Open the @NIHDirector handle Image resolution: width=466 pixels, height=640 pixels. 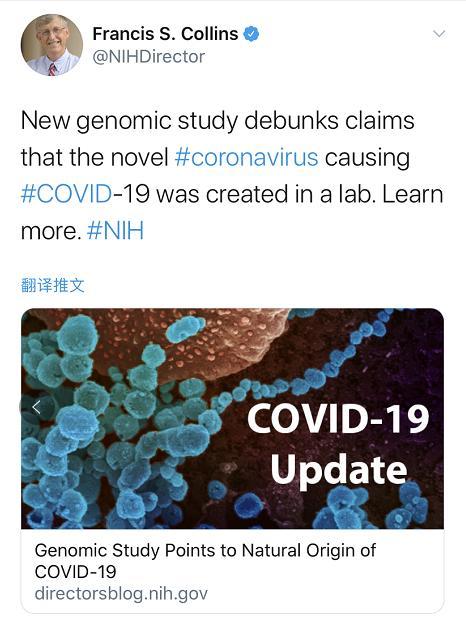pyautogui.click(x=149, y=57)
